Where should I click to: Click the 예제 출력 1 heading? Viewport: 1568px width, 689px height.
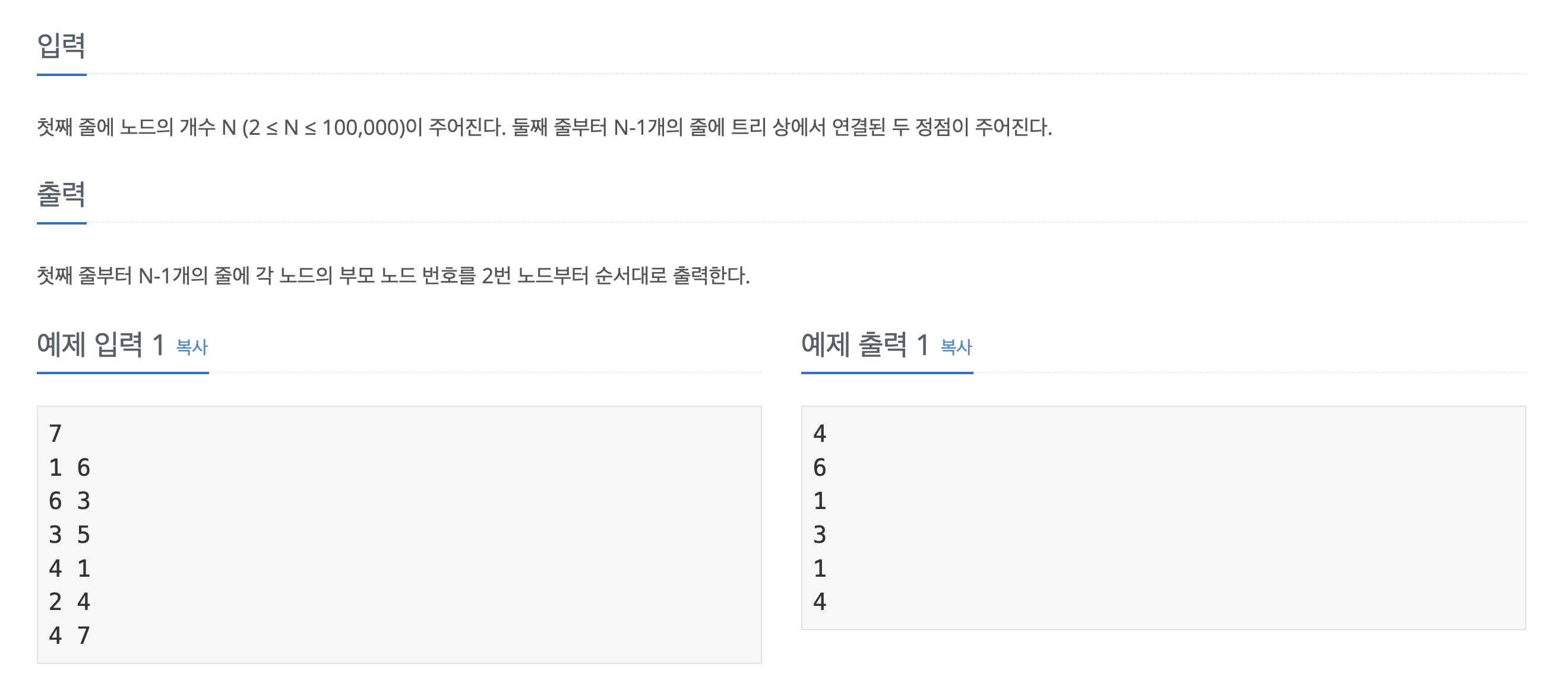click(865, 345)
